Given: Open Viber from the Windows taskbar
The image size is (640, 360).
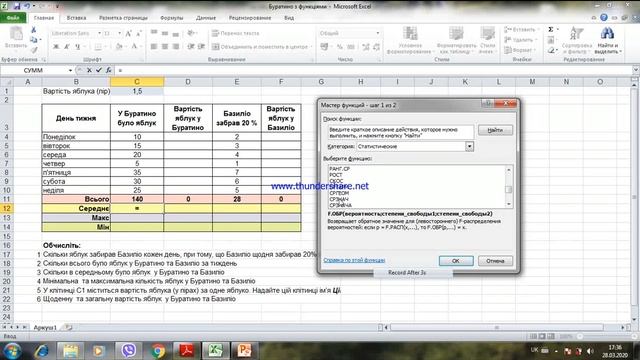Looking at the screenshot, I should (x=129, y=351).
